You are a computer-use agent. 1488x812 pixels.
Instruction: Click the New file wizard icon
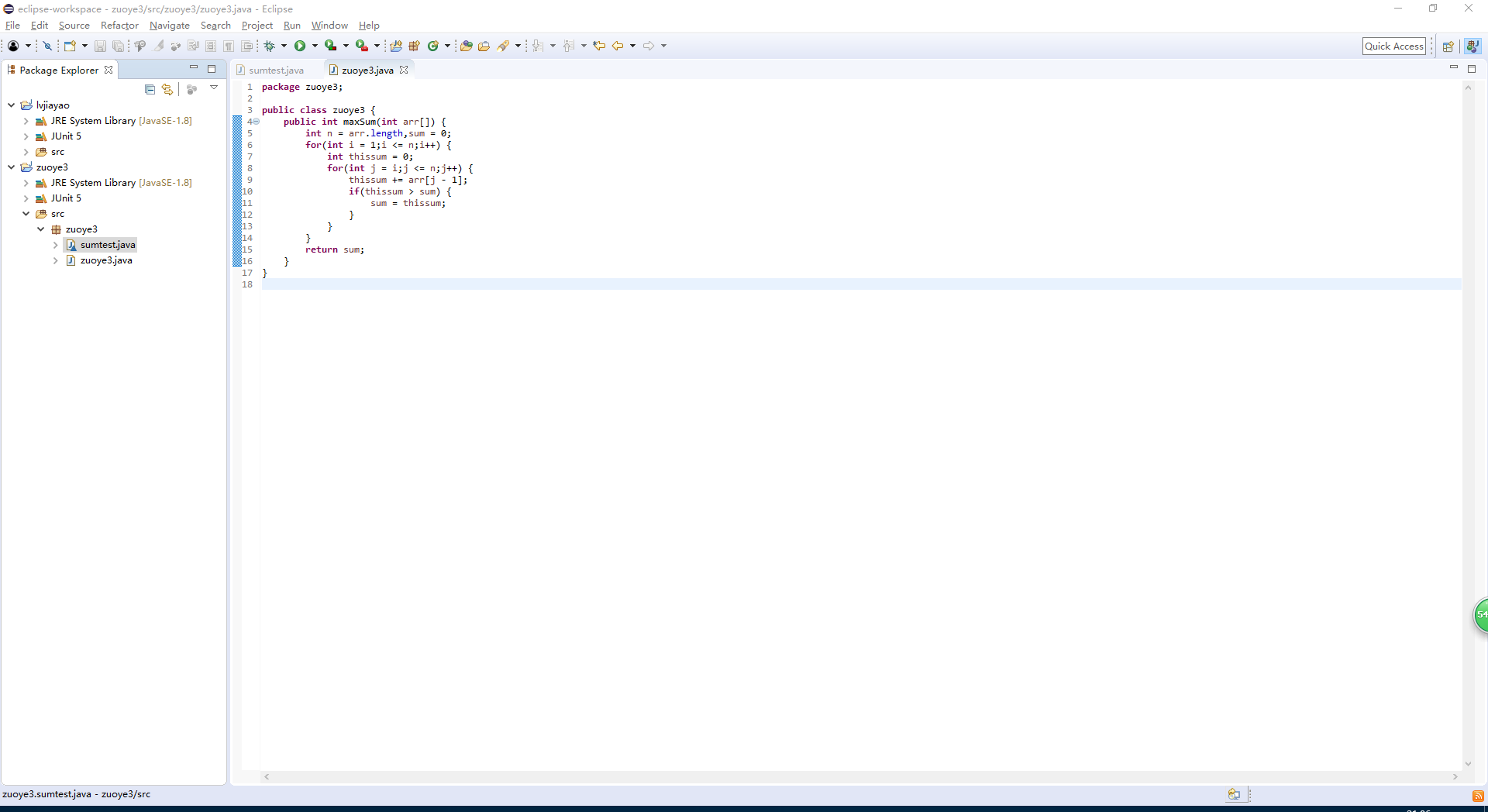coord(70,46)
